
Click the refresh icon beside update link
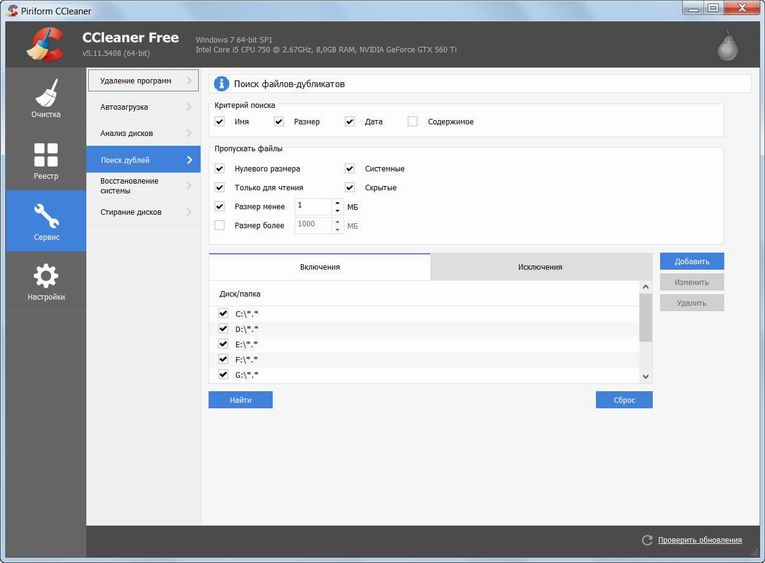coord(647,540)
